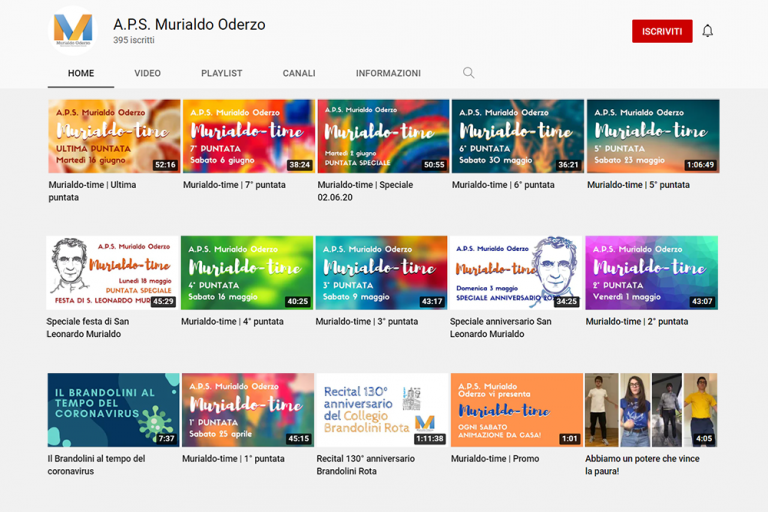
Task: Open the 5° puntata video thumbnail
Action: (653, 136)
